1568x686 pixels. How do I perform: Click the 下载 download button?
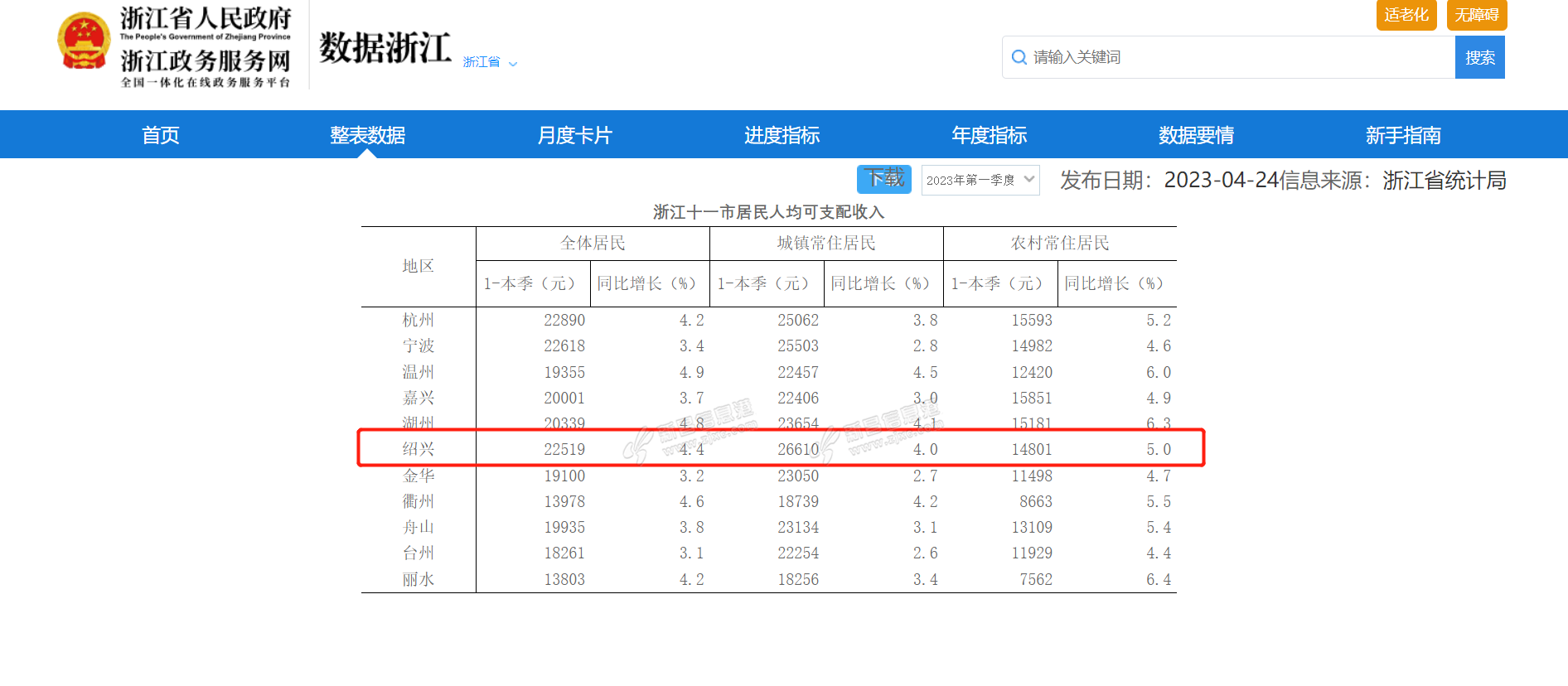(883, 179)
